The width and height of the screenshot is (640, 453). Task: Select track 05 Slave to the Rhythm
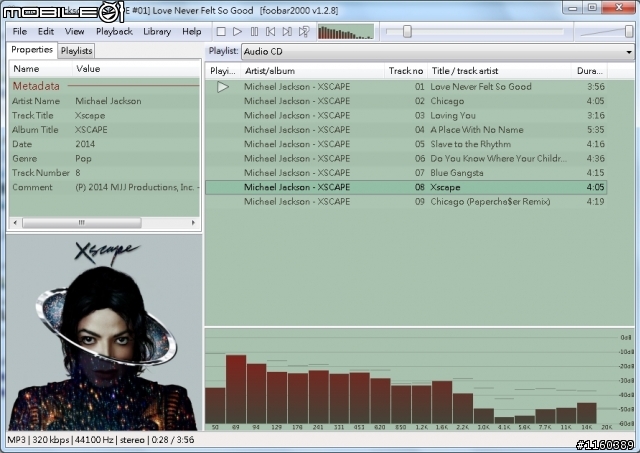[x=406, y=144]
